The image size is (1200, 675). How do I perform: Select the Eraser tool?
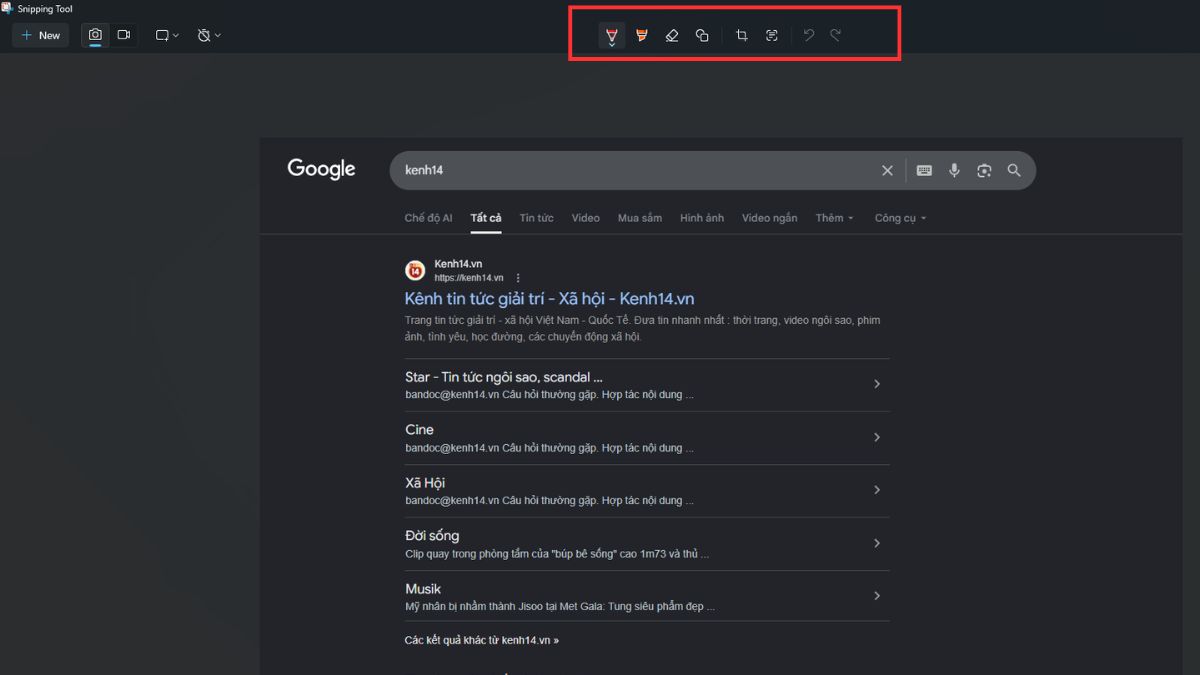(672, 36)
